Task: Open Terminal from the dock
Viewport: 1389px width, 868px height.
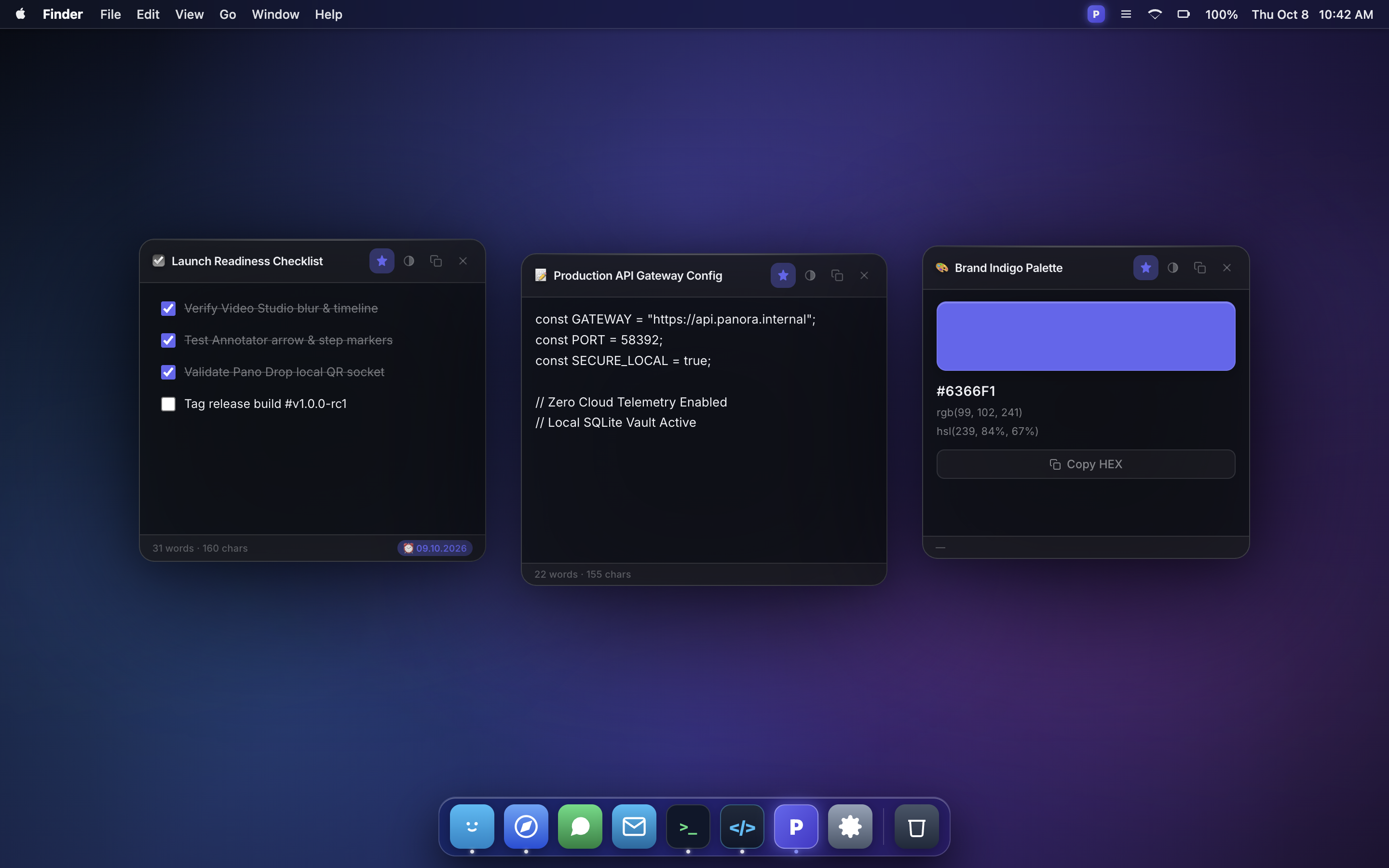Action: click(x=688, y=827)
